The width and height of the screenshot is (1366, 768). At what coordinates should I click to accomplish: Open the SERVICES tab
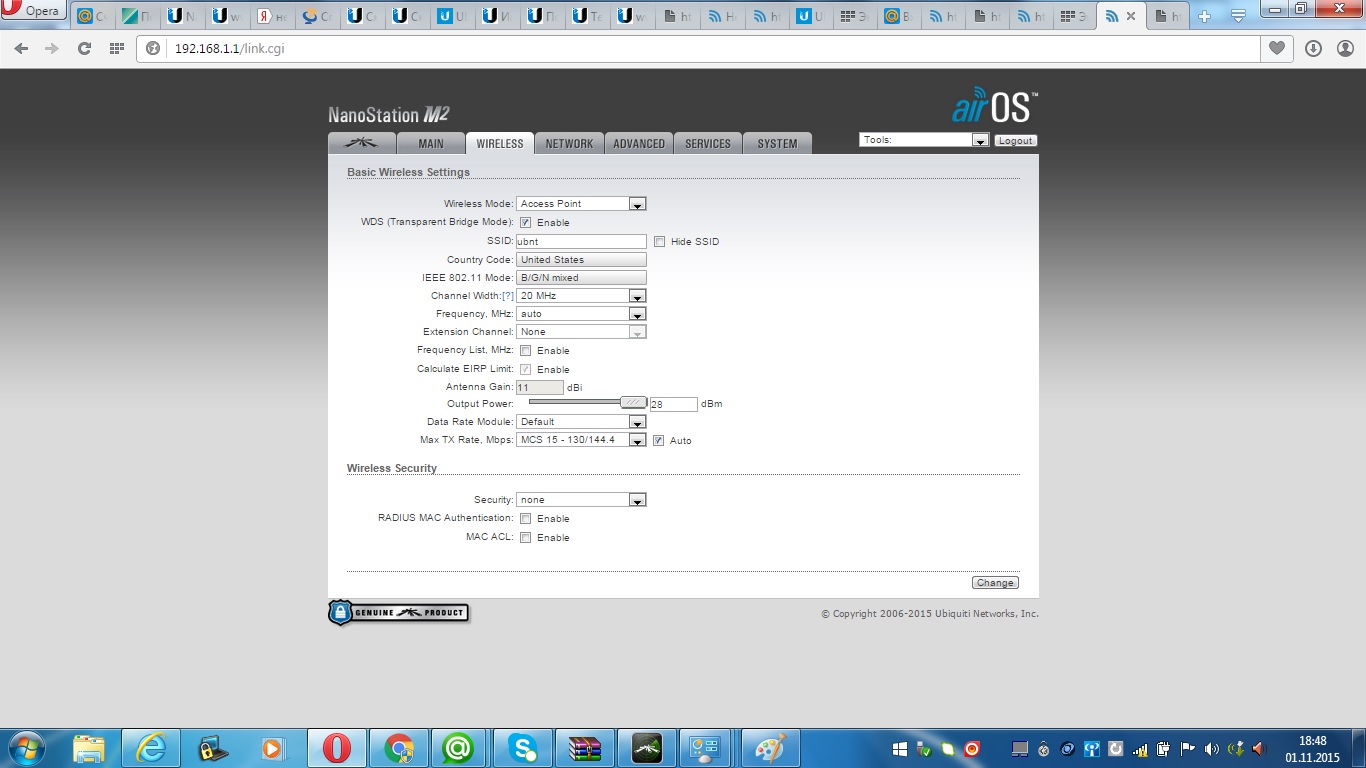point(708,143)
